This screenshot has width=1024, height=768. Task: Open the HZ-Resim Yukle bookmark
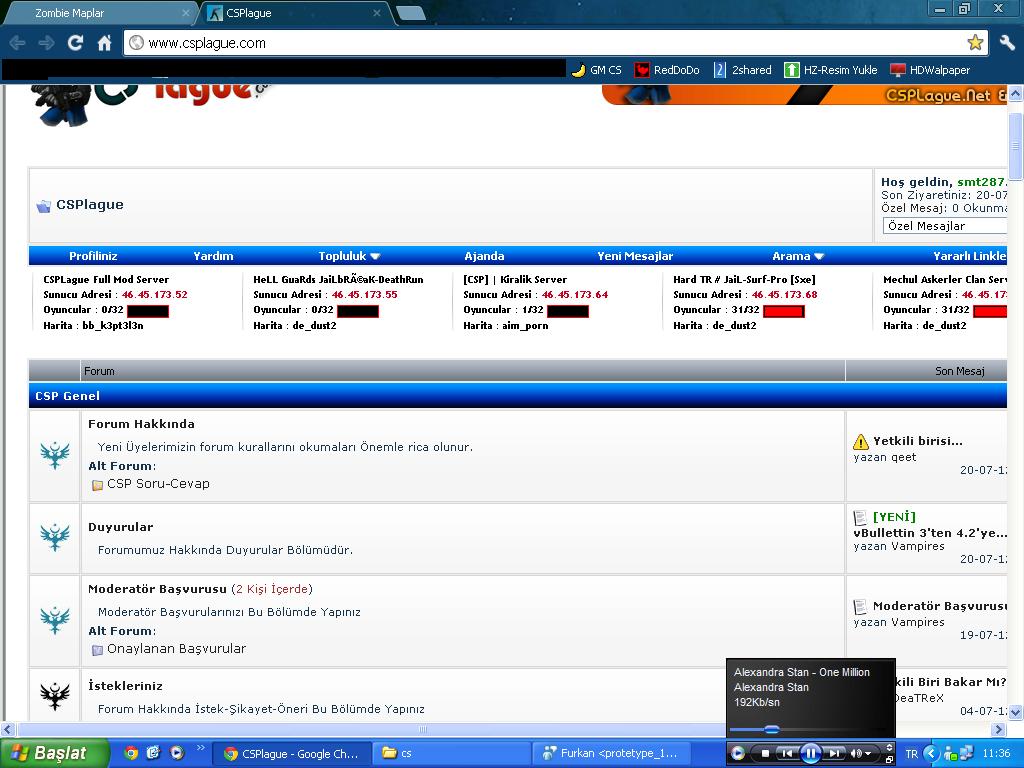click(830, 70)
